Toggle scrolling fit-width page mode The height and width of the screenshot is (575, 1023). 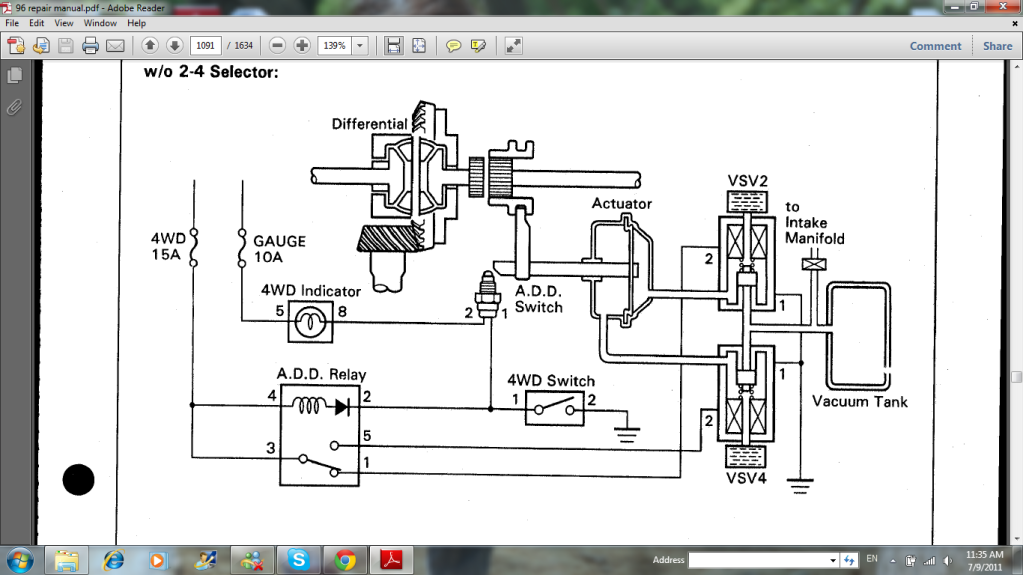tap(393, 46)
